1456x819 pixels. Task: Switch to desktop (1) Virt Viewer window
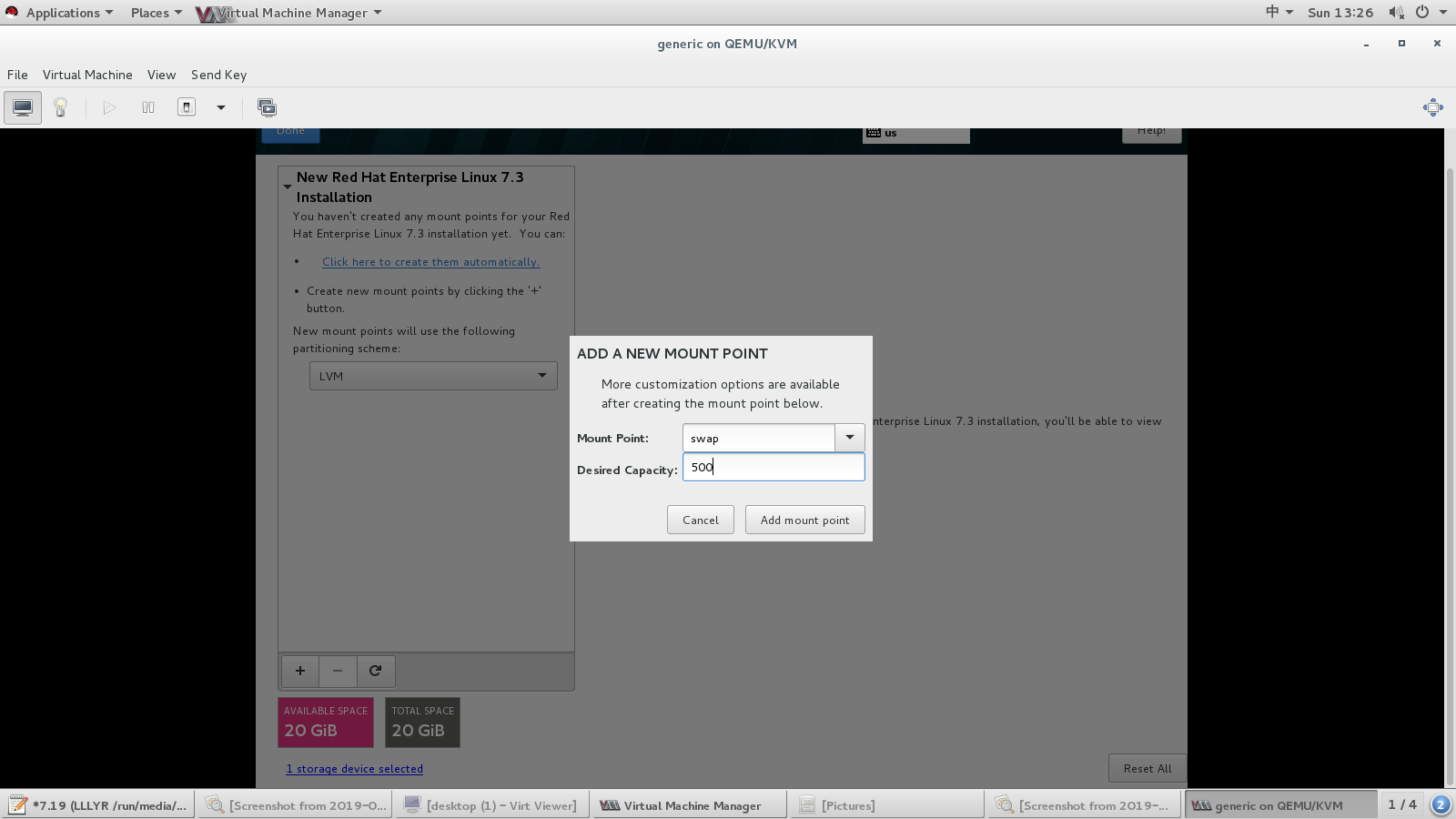[491, 805]
